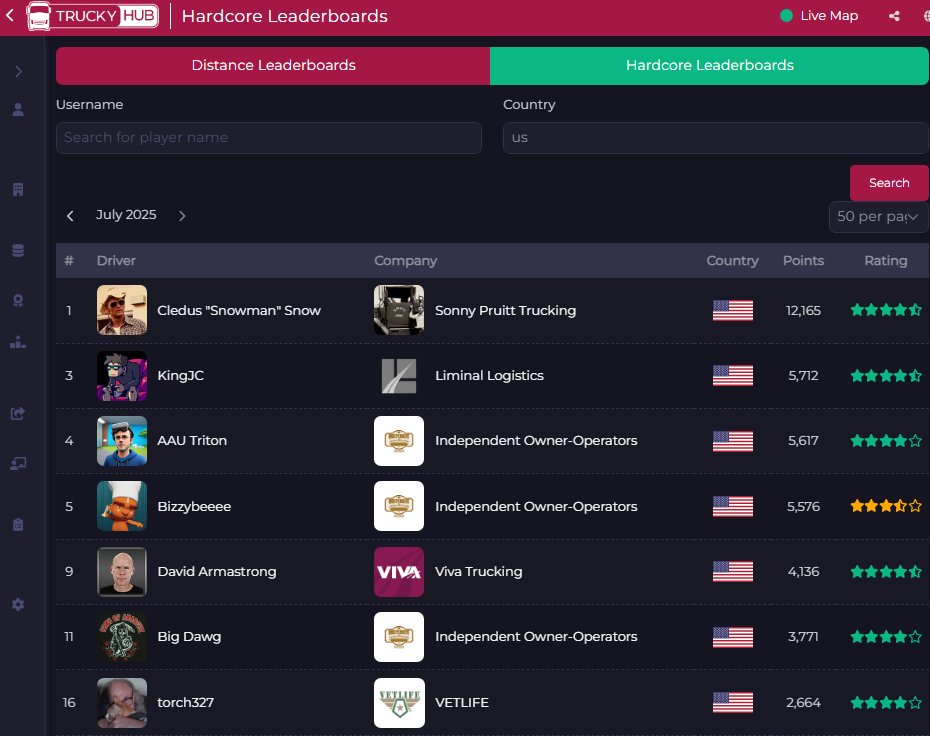This screenshot has height=736, width=930.
Task: Open the clipboard sidebar icon
Action: (18, 524)
